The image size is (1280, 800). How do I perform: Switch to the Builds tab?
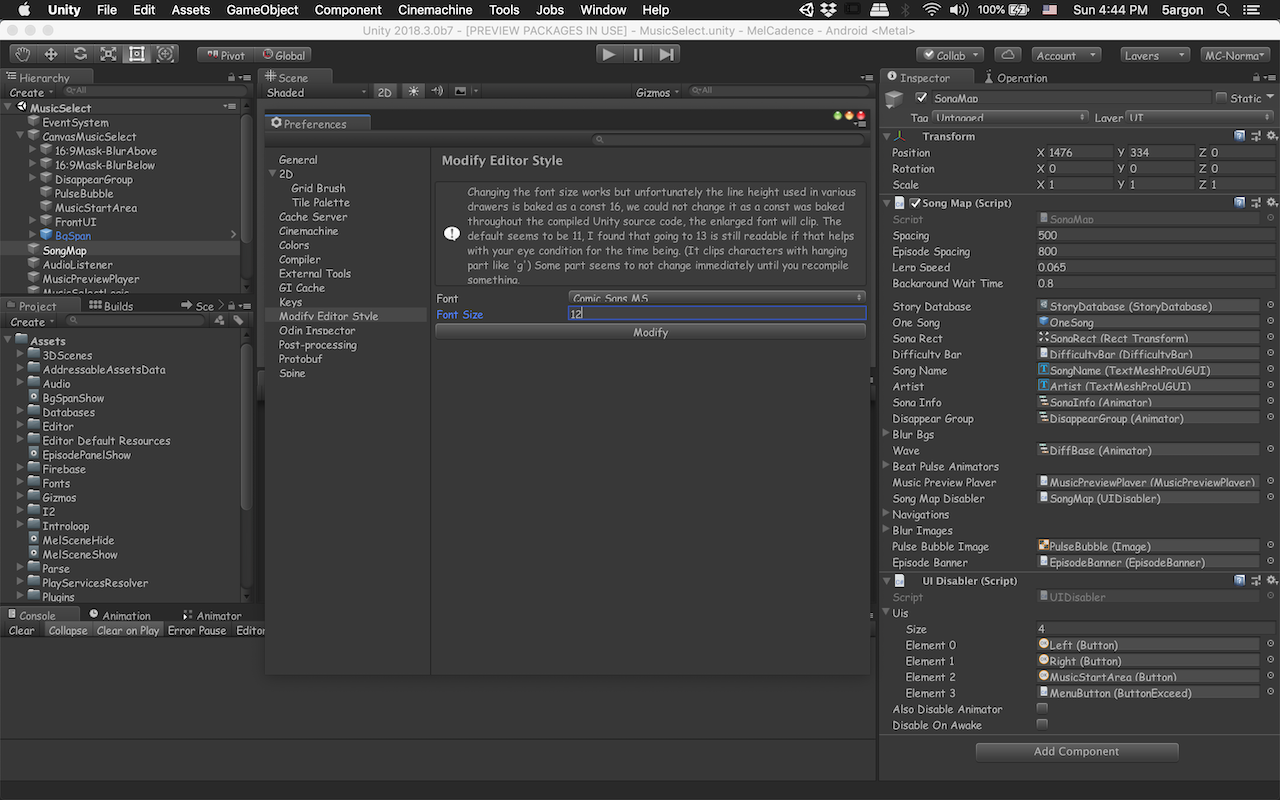(x=110, y=306)
